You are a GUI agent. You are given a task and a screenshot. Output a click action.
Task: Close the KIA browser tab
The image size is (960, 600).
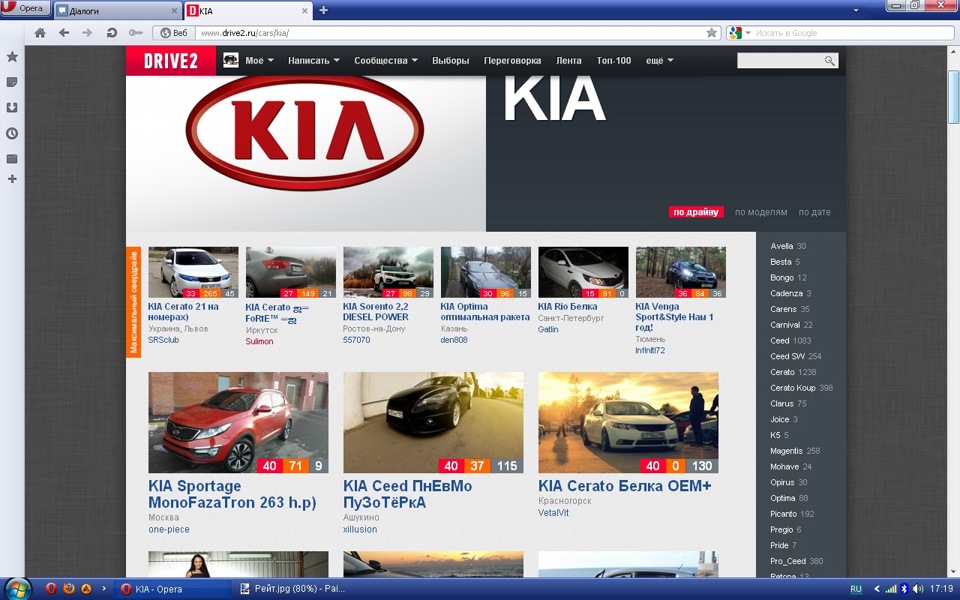[x=304, y=11]
